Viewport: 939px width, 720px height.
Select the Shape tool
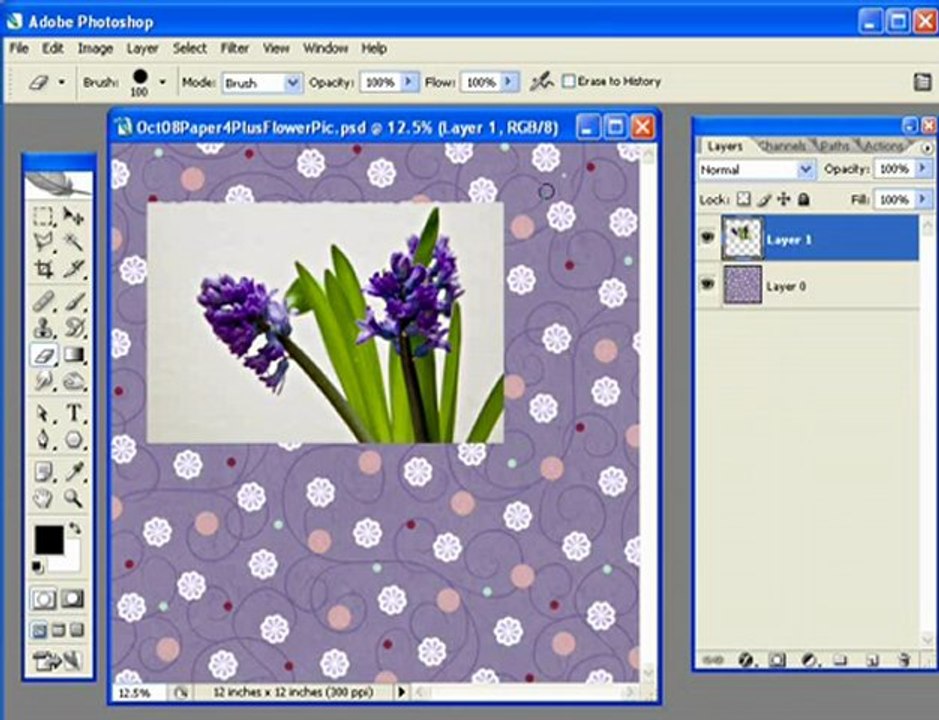(x=74, y=440)
